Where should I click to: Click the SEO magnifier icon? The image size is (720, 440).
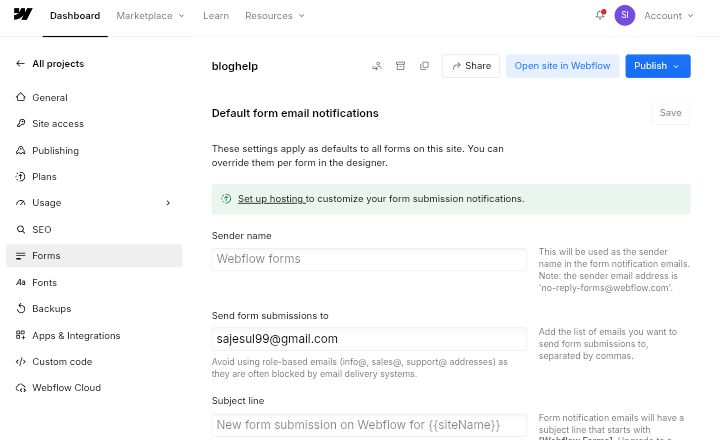pos(21,229)
